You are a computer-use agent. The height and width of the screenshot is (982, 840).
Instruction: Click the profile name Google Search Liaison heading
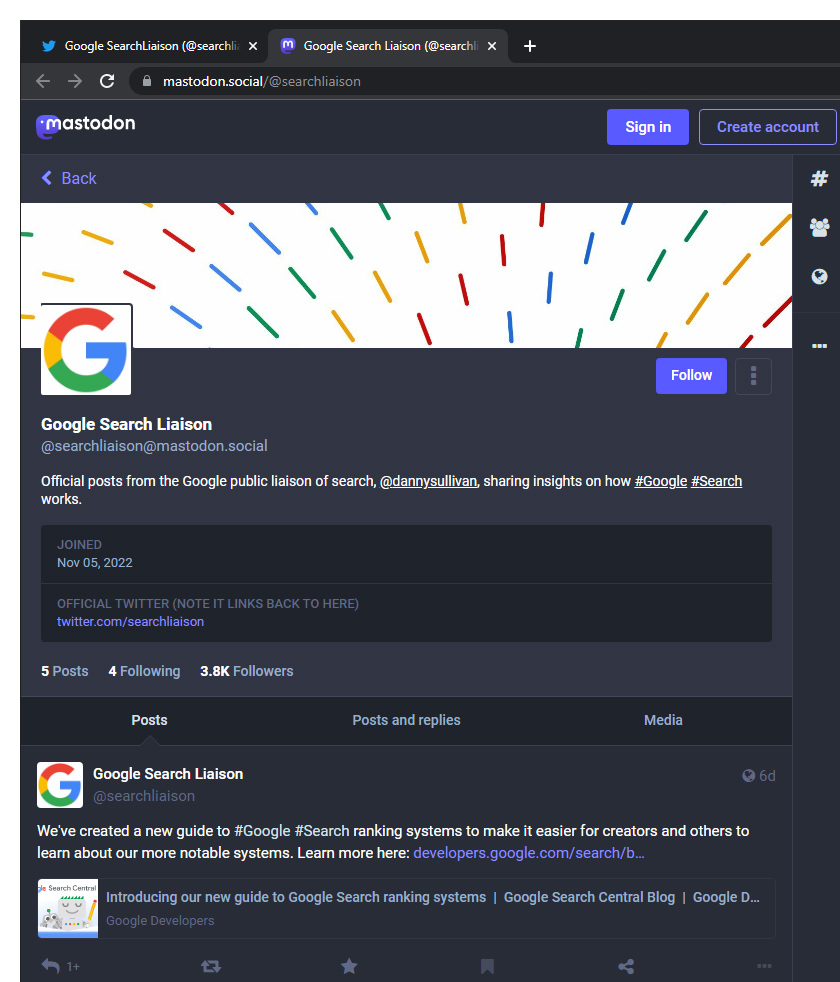tap(127, 425)
